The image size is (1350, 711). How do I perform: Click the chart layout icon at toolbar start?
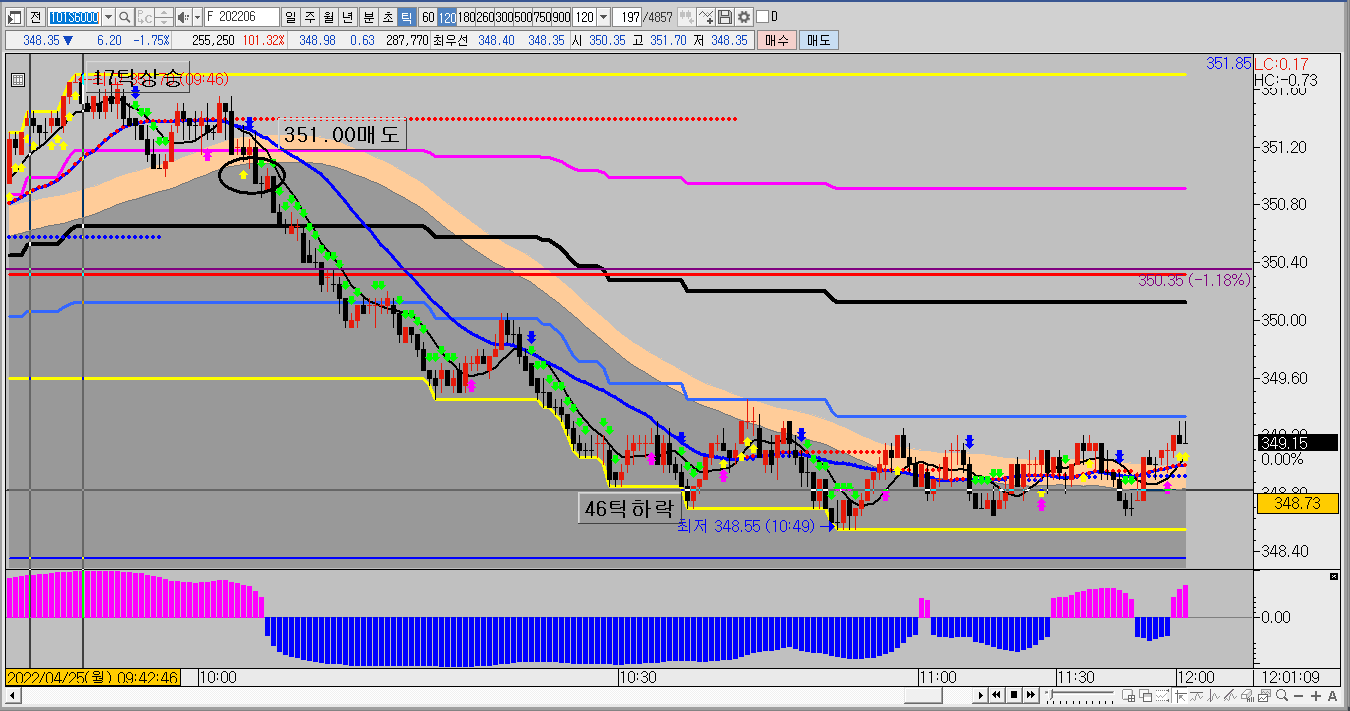tap(14, 17)
